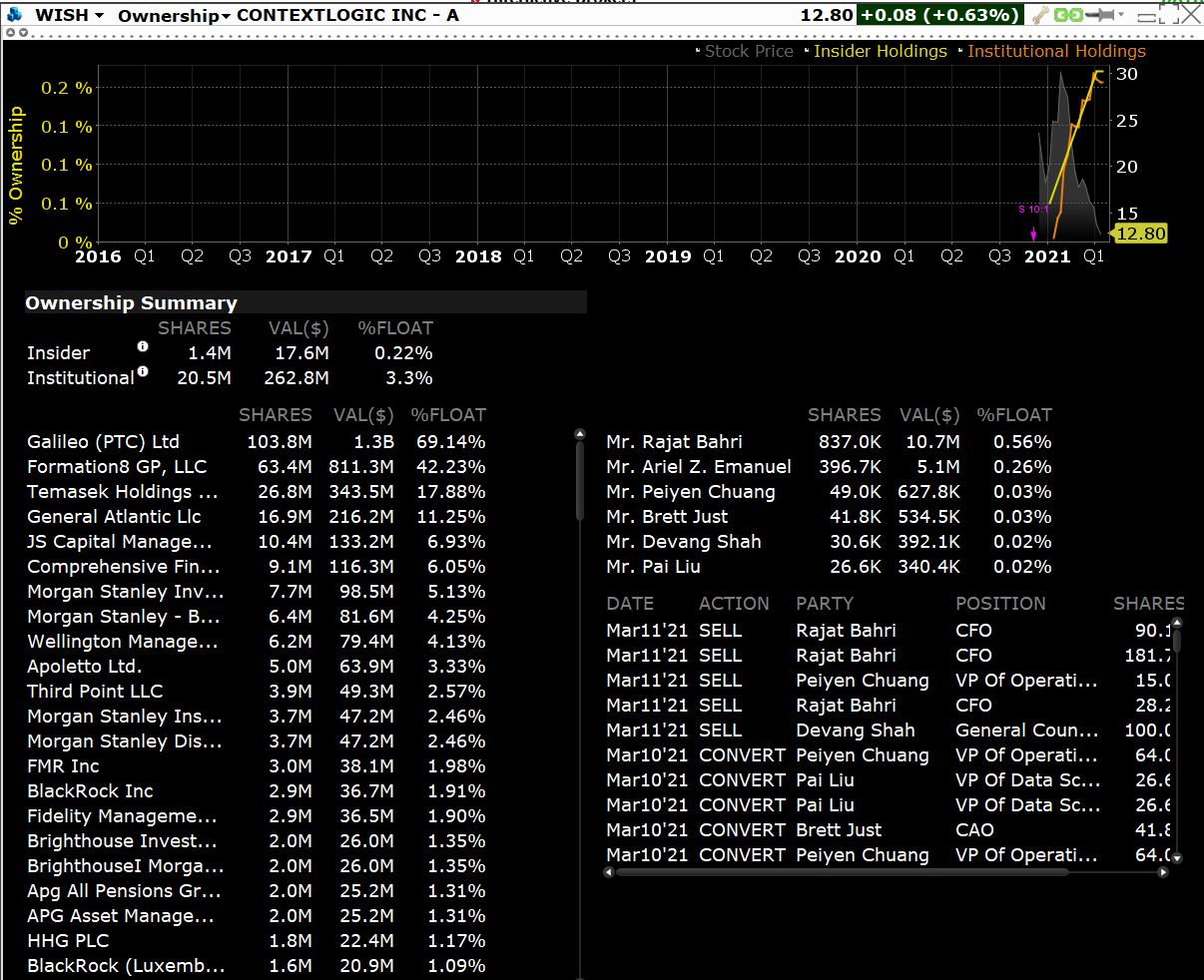This screenshot has width=1204, height=980.
Task: Click the pushpin icon in title bar
Action: [1099, 15]
